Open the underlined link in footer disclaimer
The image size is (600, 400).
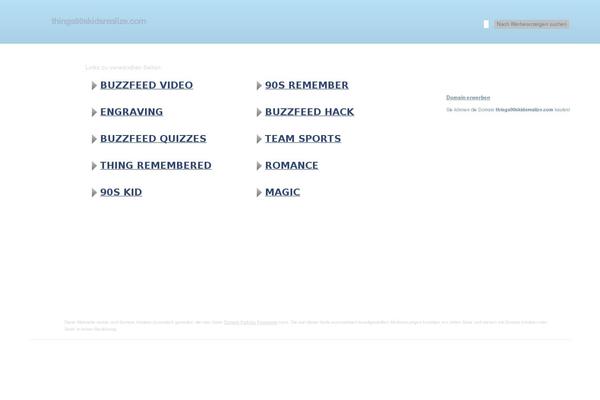[251, 322]
